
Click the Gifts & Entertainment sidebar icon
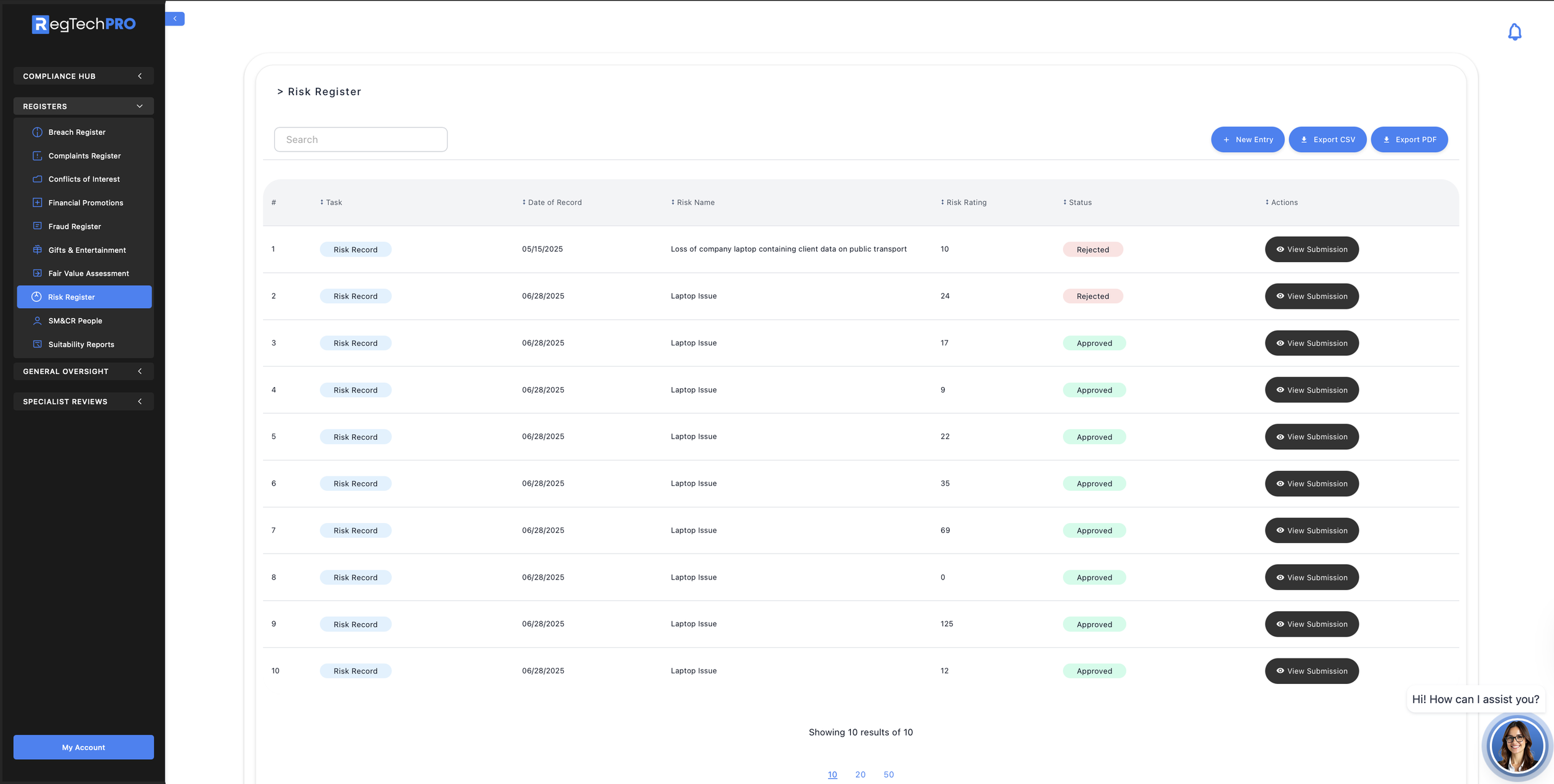pos(37,250)
